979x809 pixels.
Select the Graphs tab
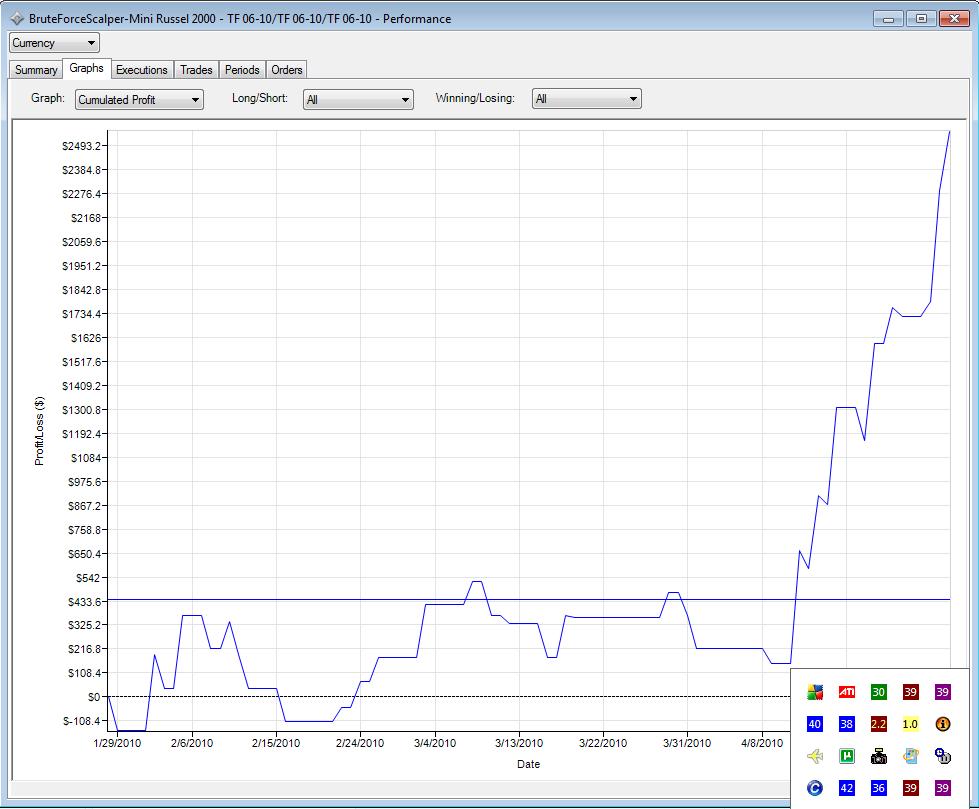(x=86, y=68)
